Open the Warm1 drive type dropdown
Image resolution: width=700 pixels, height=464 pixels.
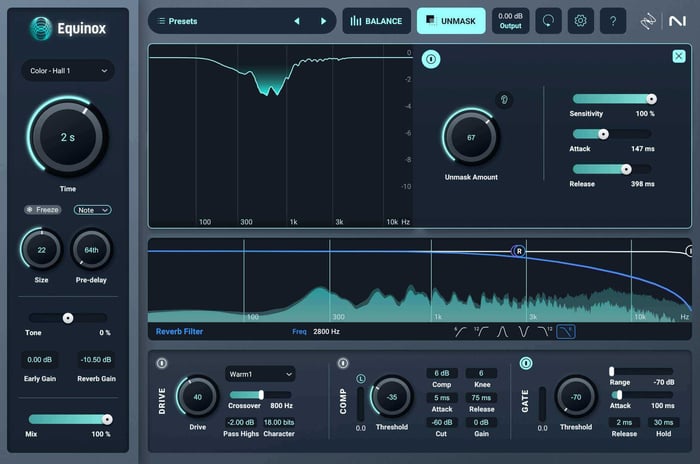coord(260,374)
